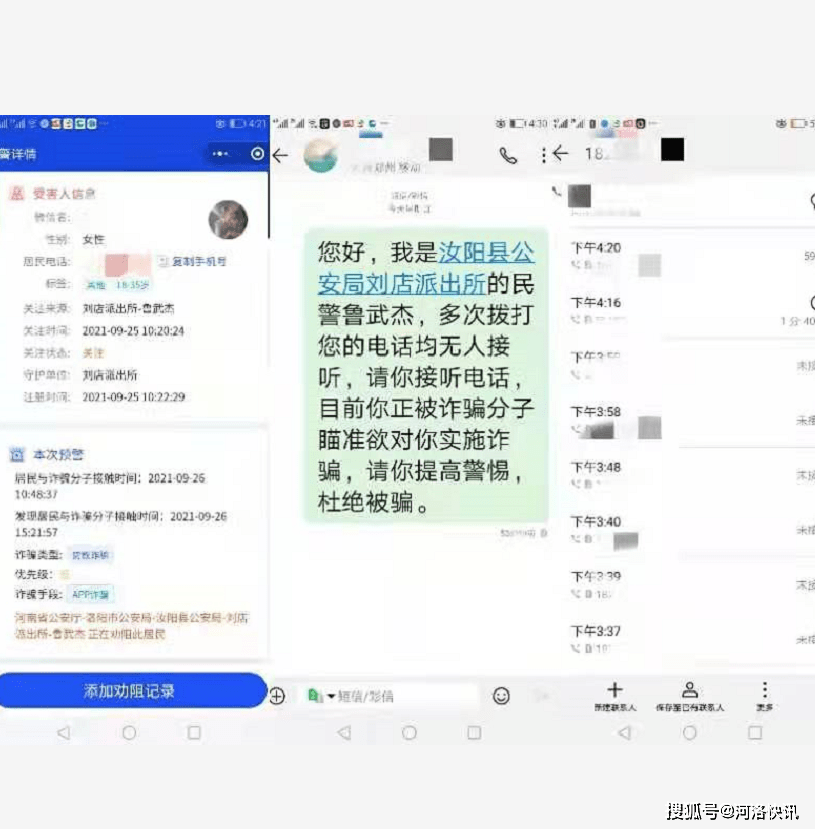Expand the SIM card selector dropdown arrow
Image resolution: width=815 pixels, height=829 pixels.
point(331,696)
